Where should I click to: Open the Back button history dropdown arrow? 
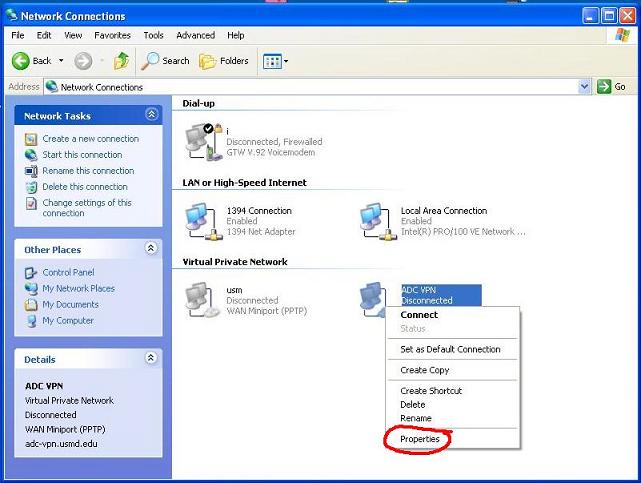coord(61,61)
